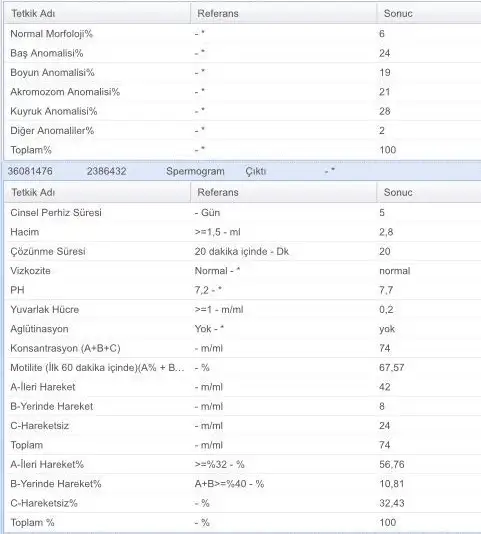Screen dimensions: 481x534
Task: Select the Hacim row
Action: coord(243,232)
